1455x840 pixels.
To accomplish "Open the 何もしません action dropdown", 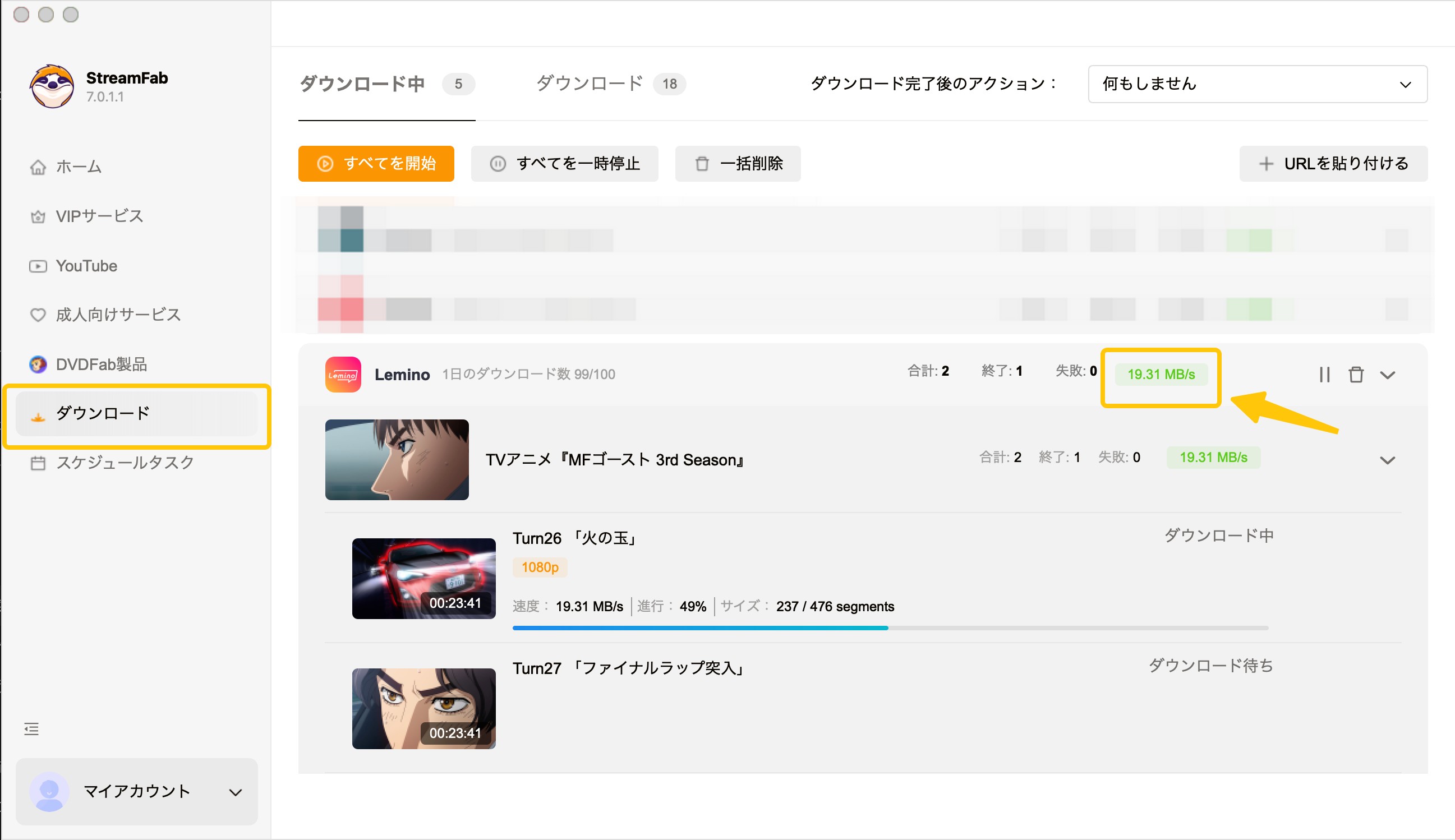I will point(1256,84).
